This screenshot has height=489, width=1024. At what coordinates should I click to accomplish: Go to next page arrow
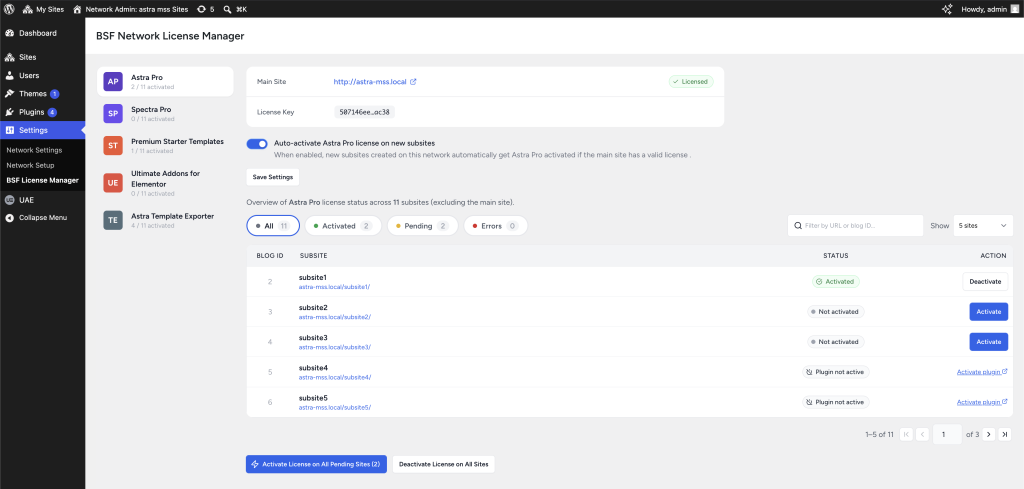[989, 434]
